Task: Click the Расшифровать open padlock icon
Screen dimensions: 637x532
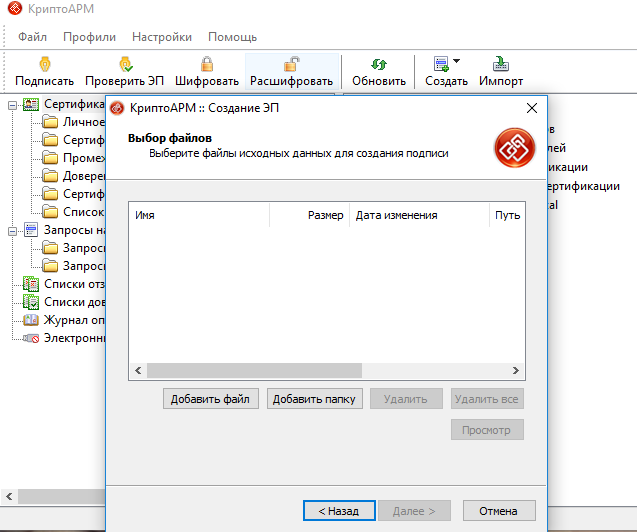Action: click(x=291, y=64)
